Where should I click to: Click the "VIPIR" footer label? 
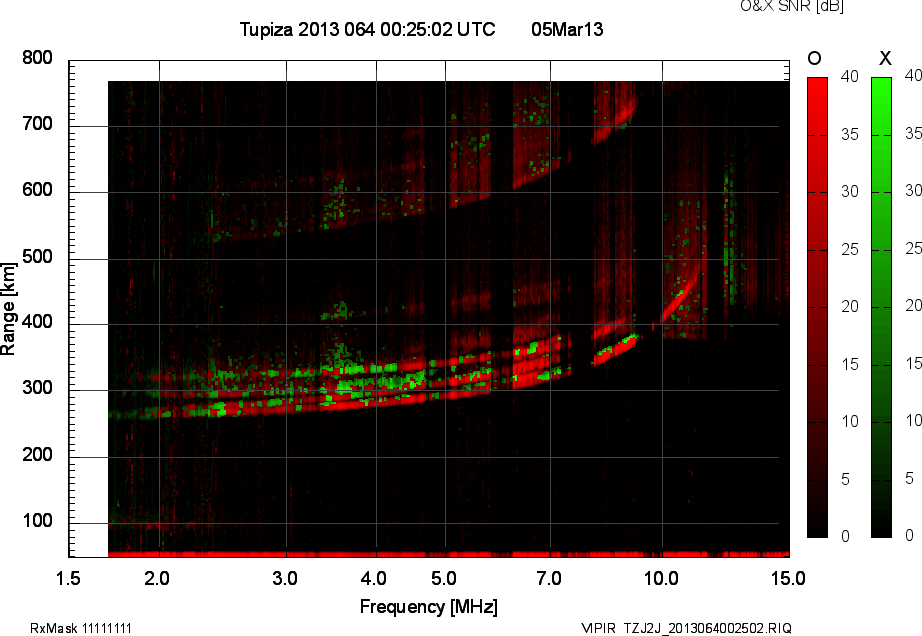[598, 628]
